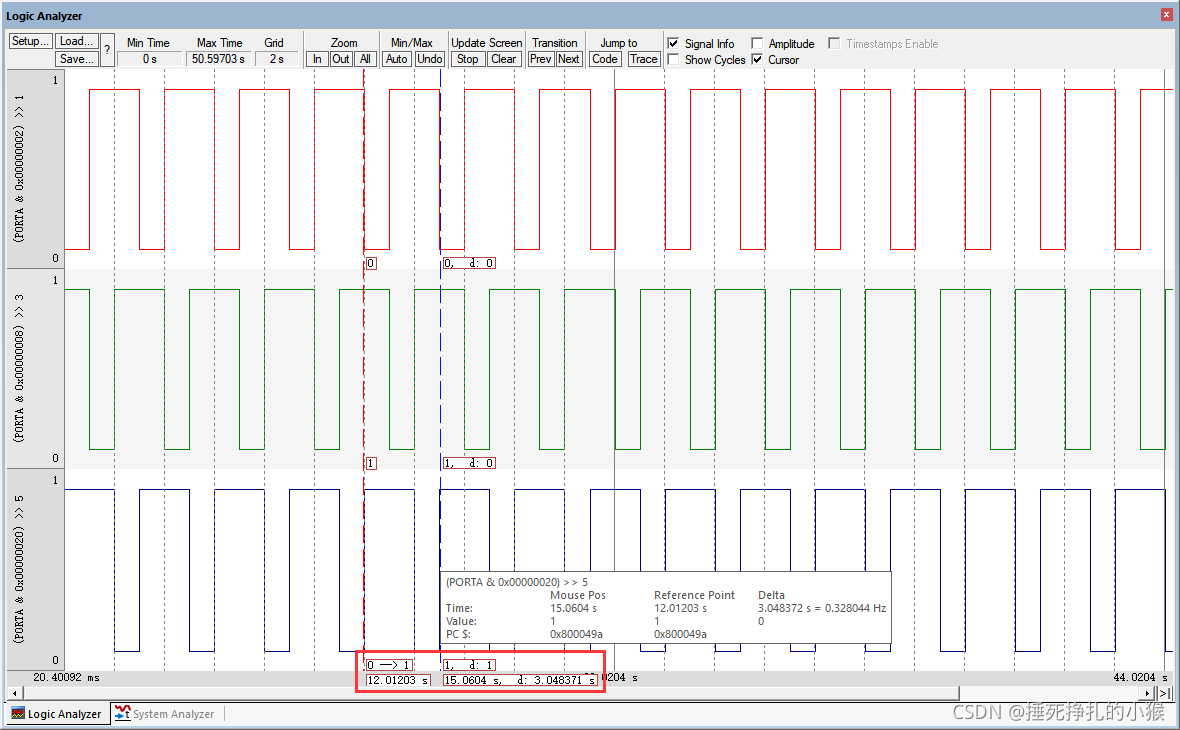Switch to the System Analyzer tab
1180x730 pixels.
coord(165,713)
